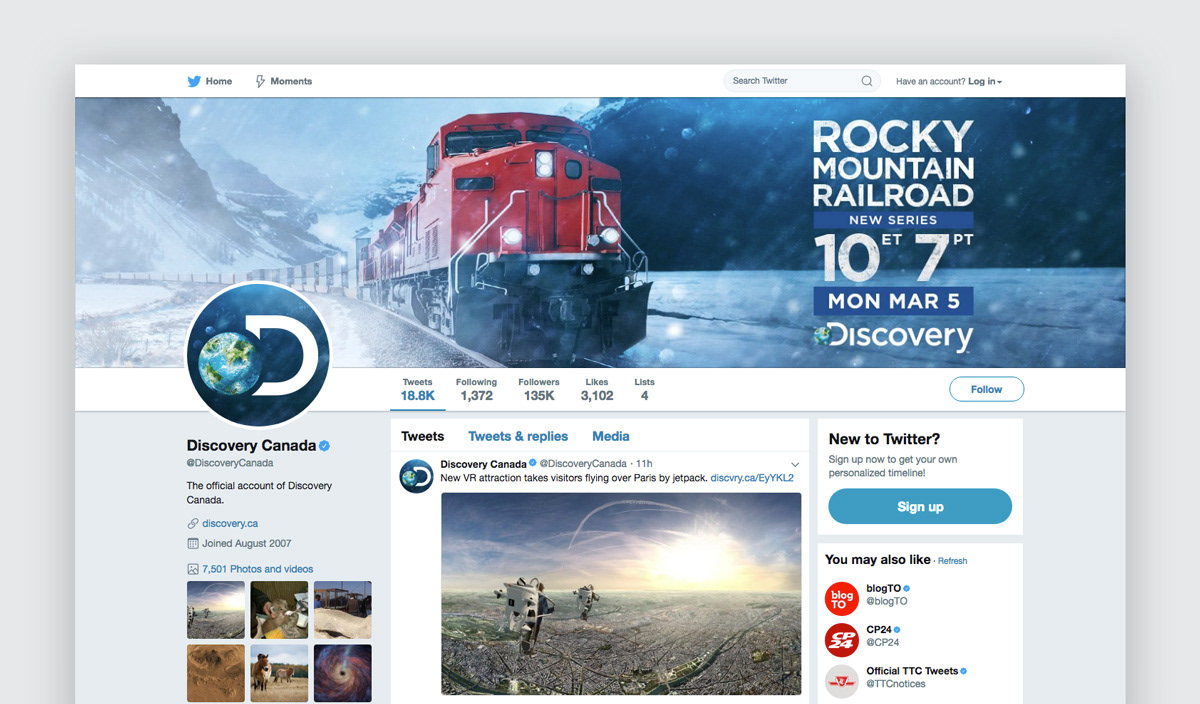The height and width of the screenshot is (704, 1200).
Task: Click the small Discovery avatar in the tweet
Action: (x=416, y=475)
